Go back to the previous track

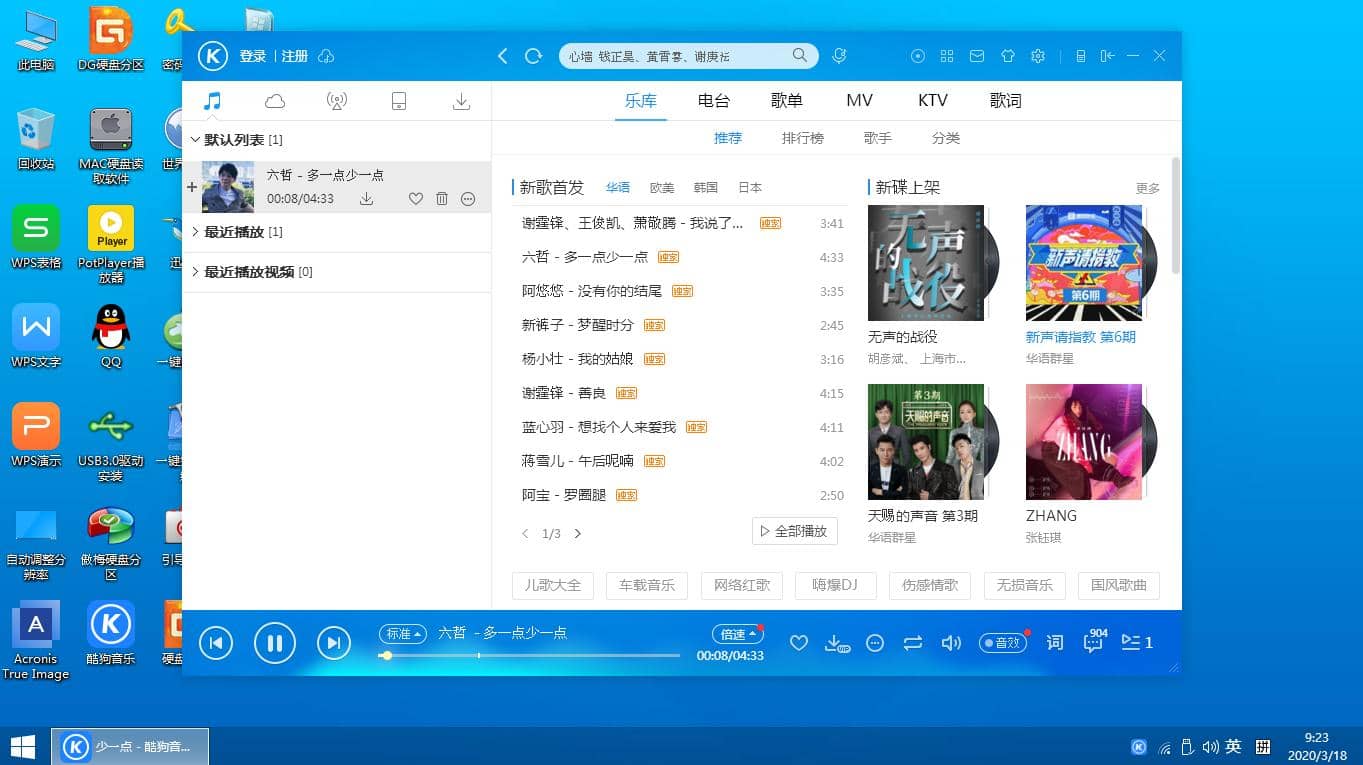click(x=216, y=643)
